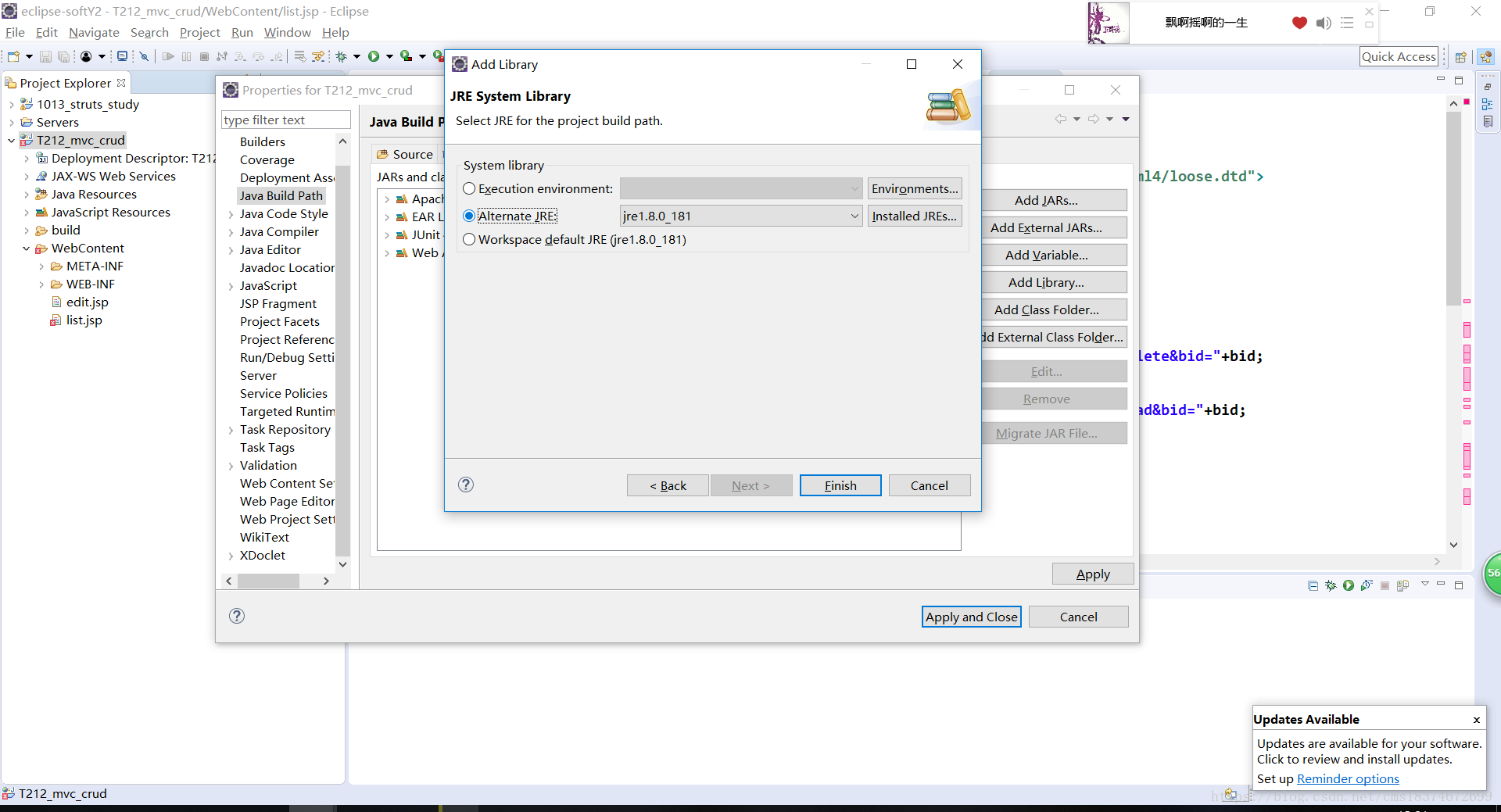The height and width of the screenshot is (812, 1501).
Task: Click the editor vertical scrollbar thumb
Action: tap(1453, 209)
